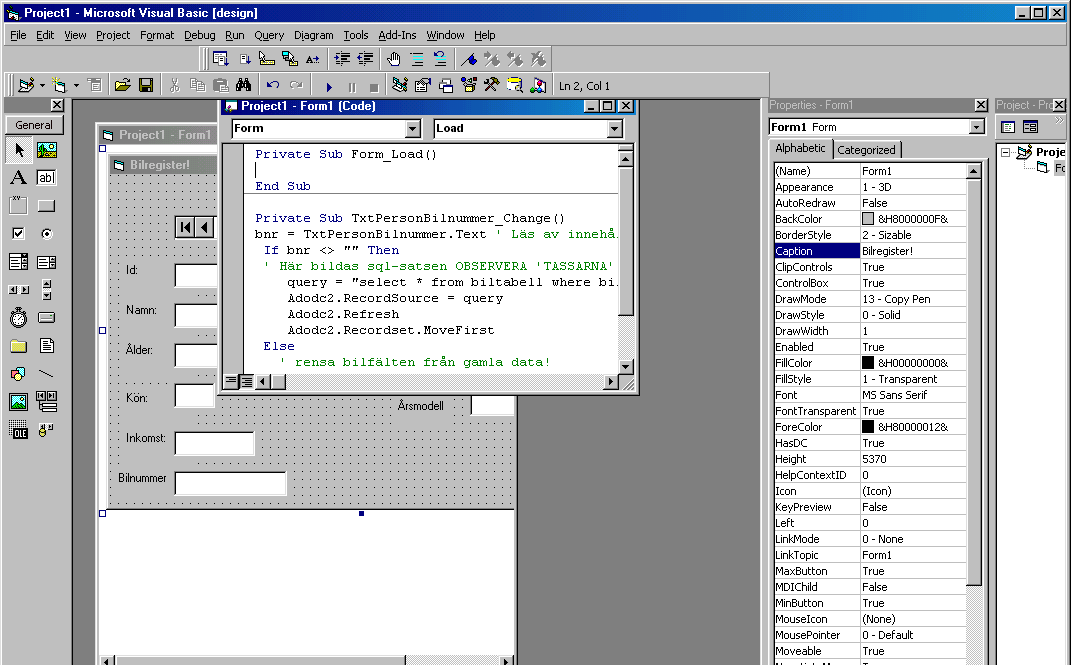Undo the last action
1071x665 pixels.
pos(273,85)
